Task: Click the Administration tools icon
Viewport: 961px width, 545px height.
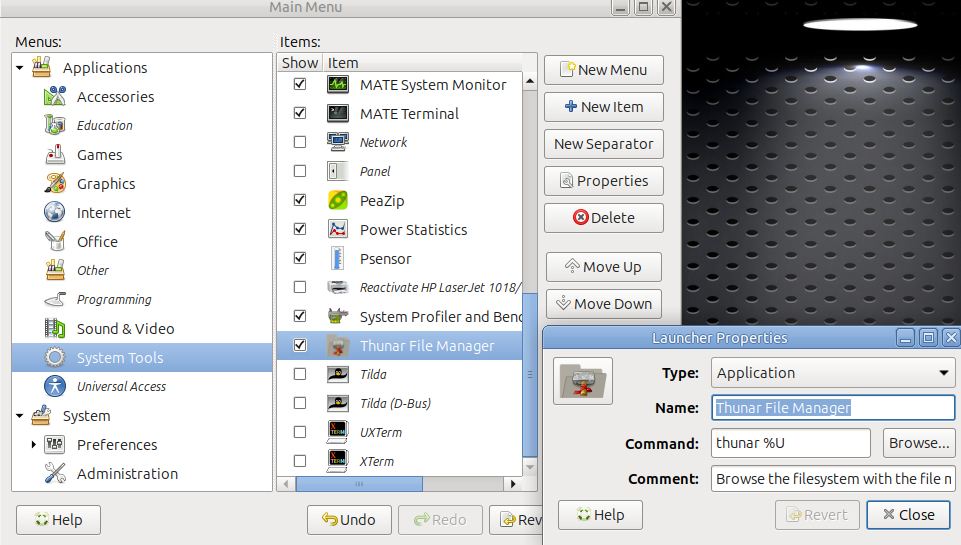Action: (x=55, y=473)
